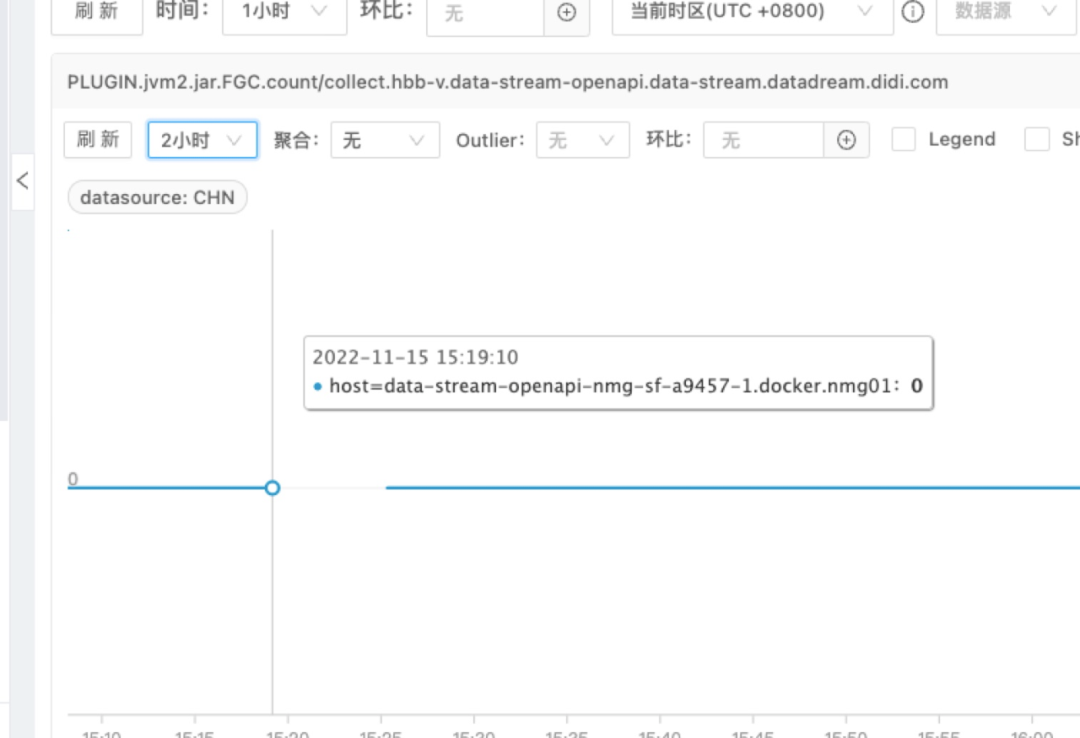Collapse the side panel with the left arrow
Screen dimensions: 1080x738
pos(22,181)
